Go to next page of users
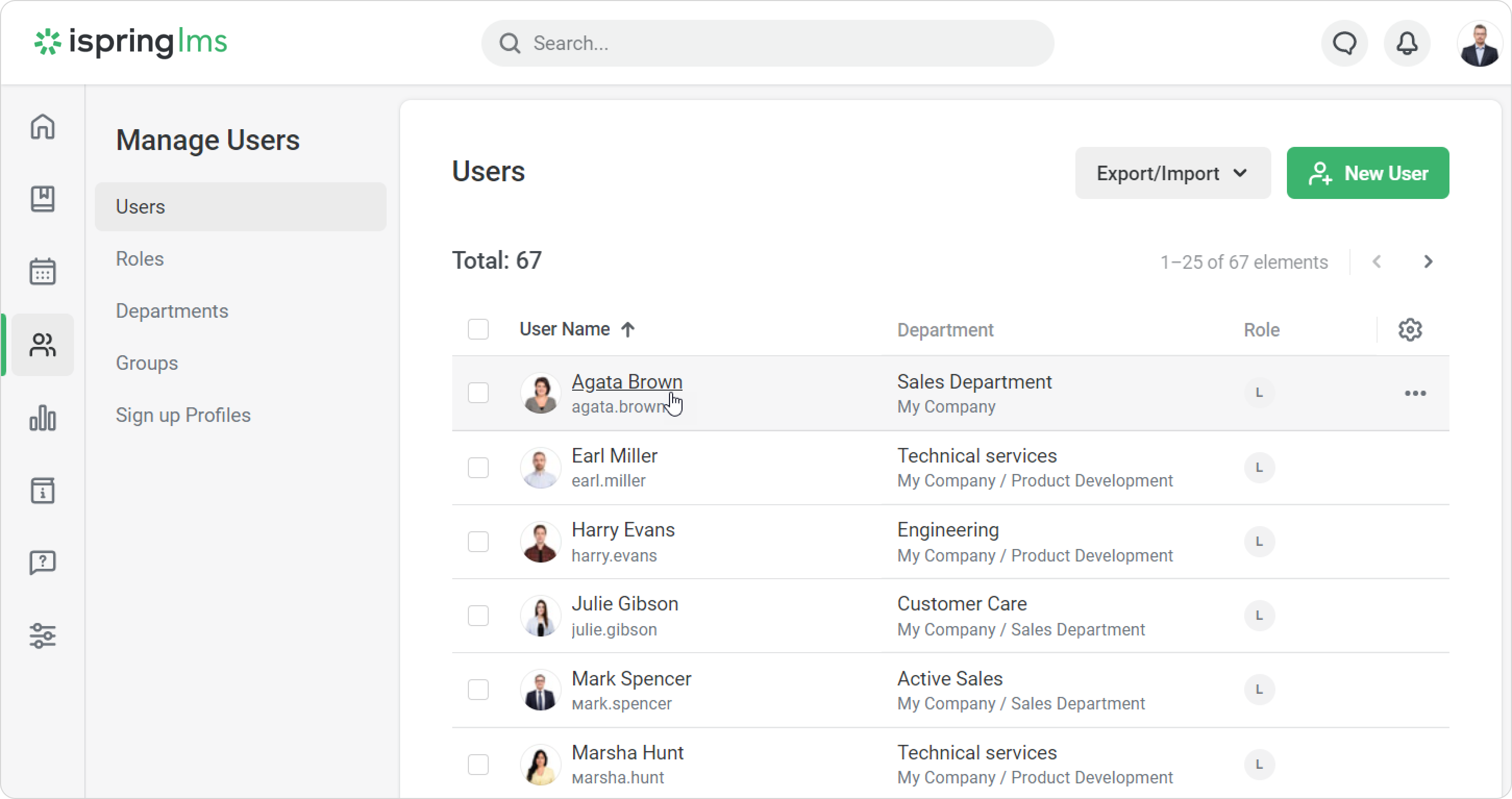The image size is (1512, 799). pyautogui.click(x=1428, y=261)
